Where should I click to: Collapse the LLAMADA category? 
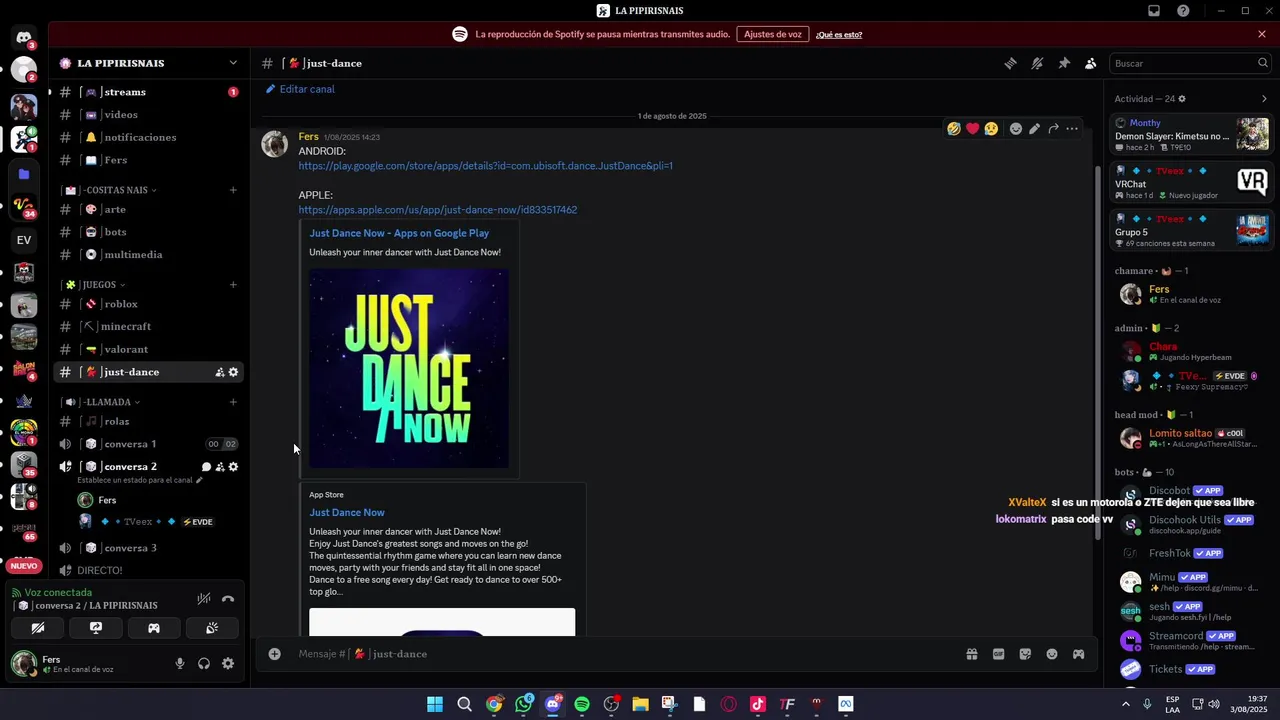tap(102, 402)
